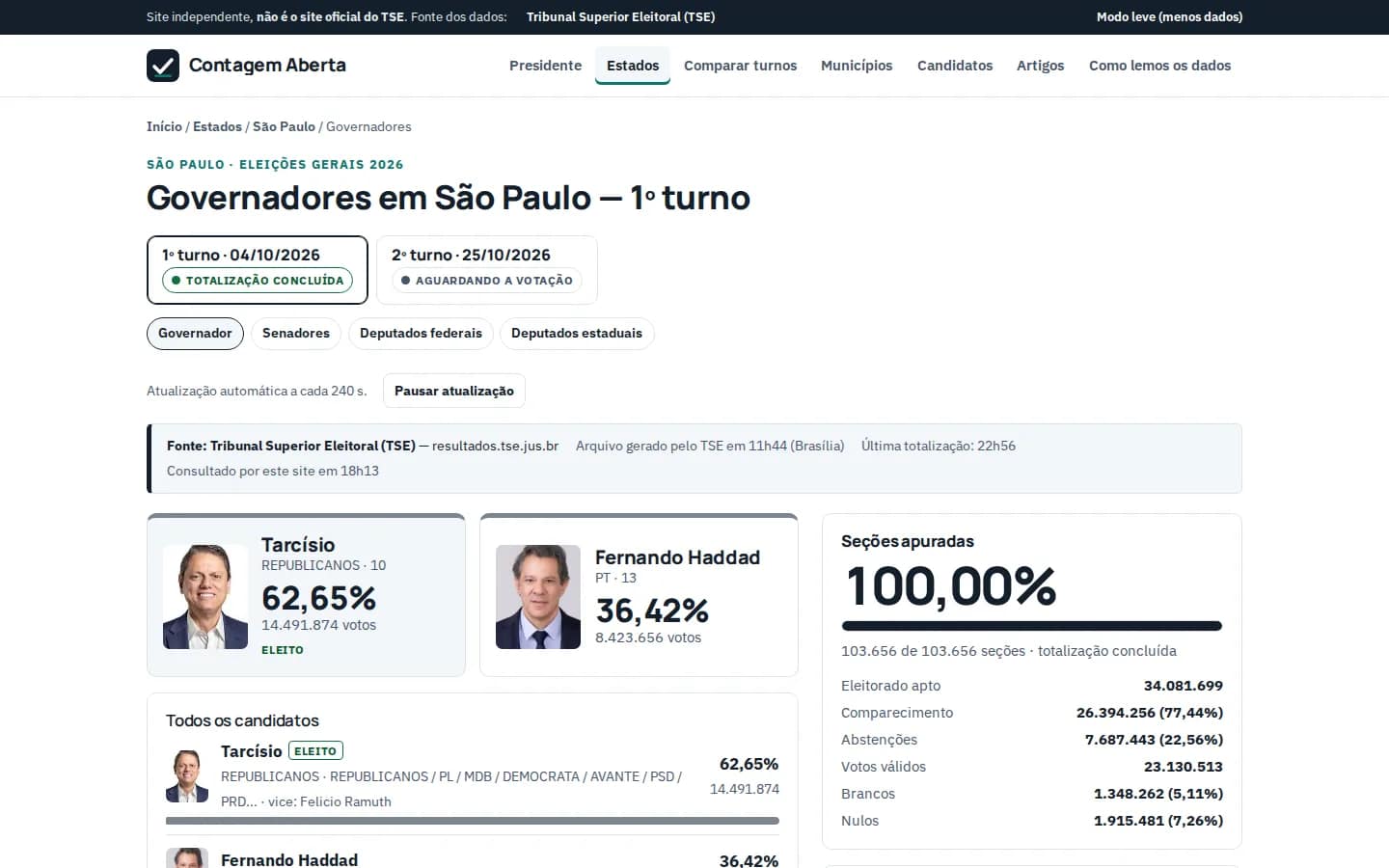Click the Brancos value 1.348.262 (5,11%)
This screenshot has height=868, width=1389.
click(1158, 794)
